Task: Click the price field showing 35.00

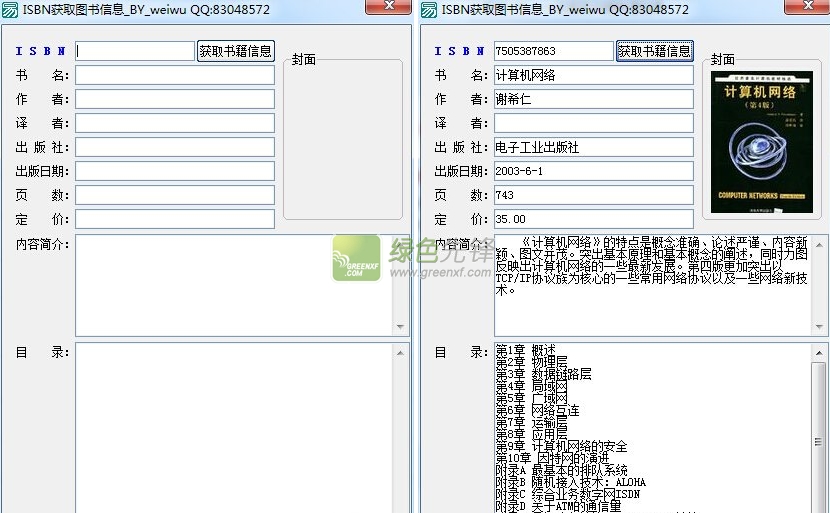Action: (x=593, y=219)
